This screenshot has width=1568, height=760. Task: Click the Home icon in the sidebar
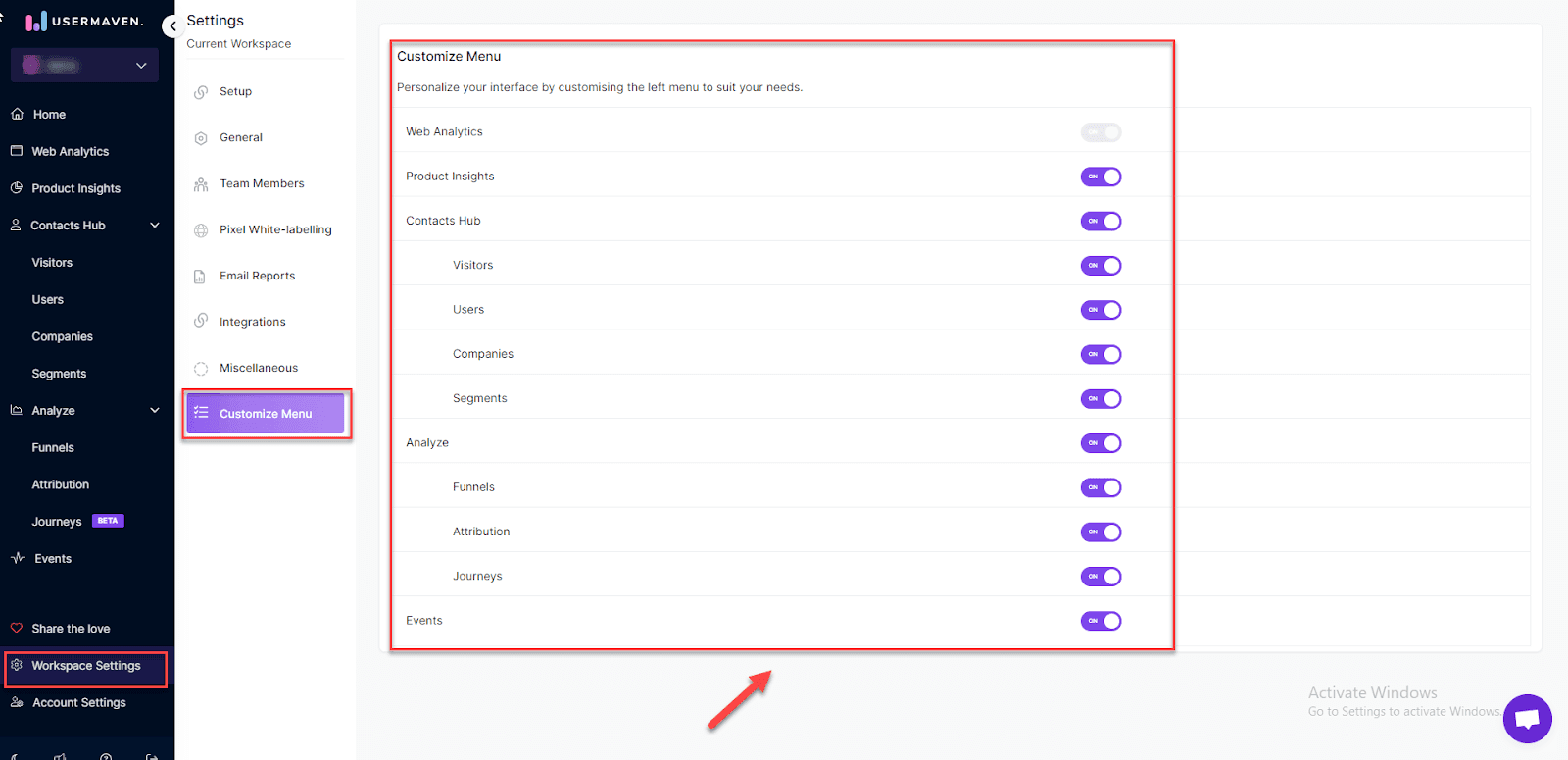[x=17, y=114]
